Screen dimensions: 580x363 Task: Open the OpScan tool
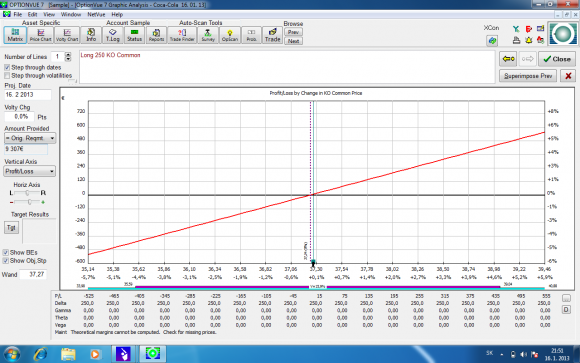tap(230, 35)
